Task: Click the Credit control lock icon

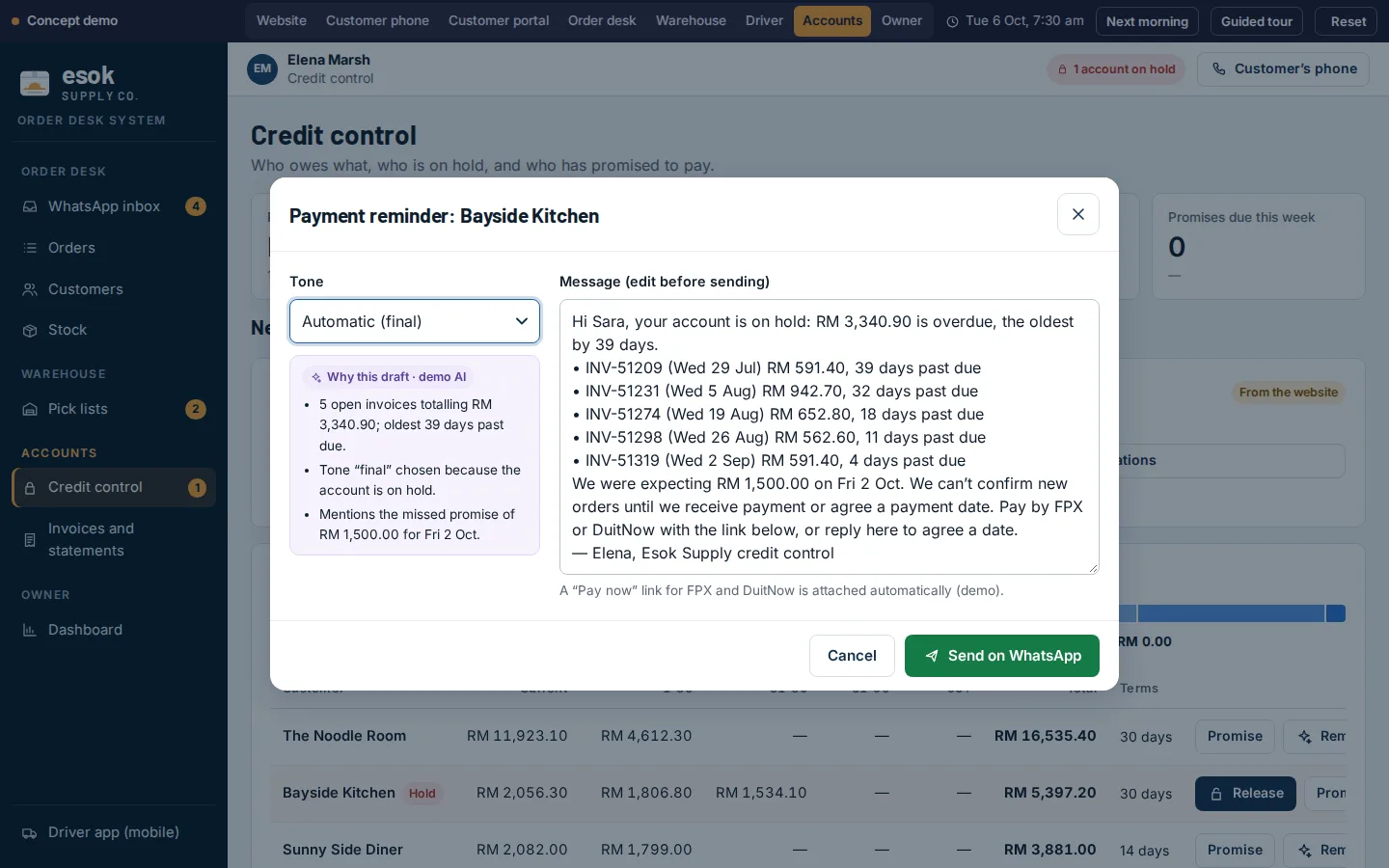Action: point(30,488)
